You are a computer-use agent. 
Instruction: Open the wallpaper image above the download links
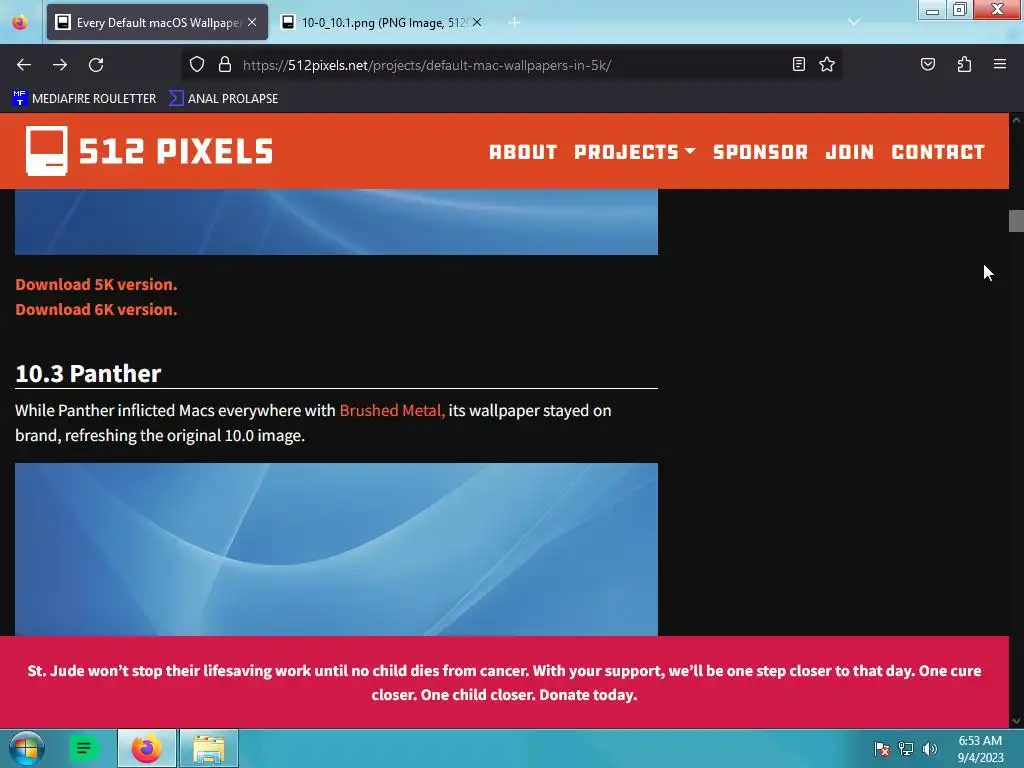336,221
